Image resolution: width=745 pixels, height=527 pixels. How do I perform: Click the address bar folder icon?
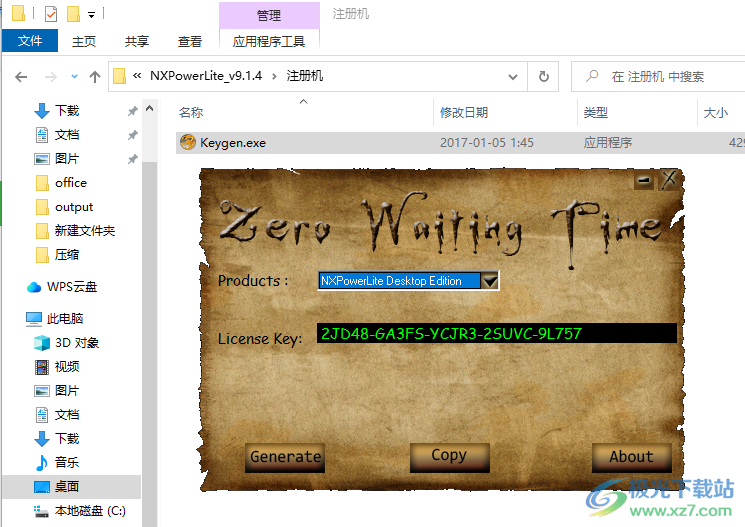point(120,77)
